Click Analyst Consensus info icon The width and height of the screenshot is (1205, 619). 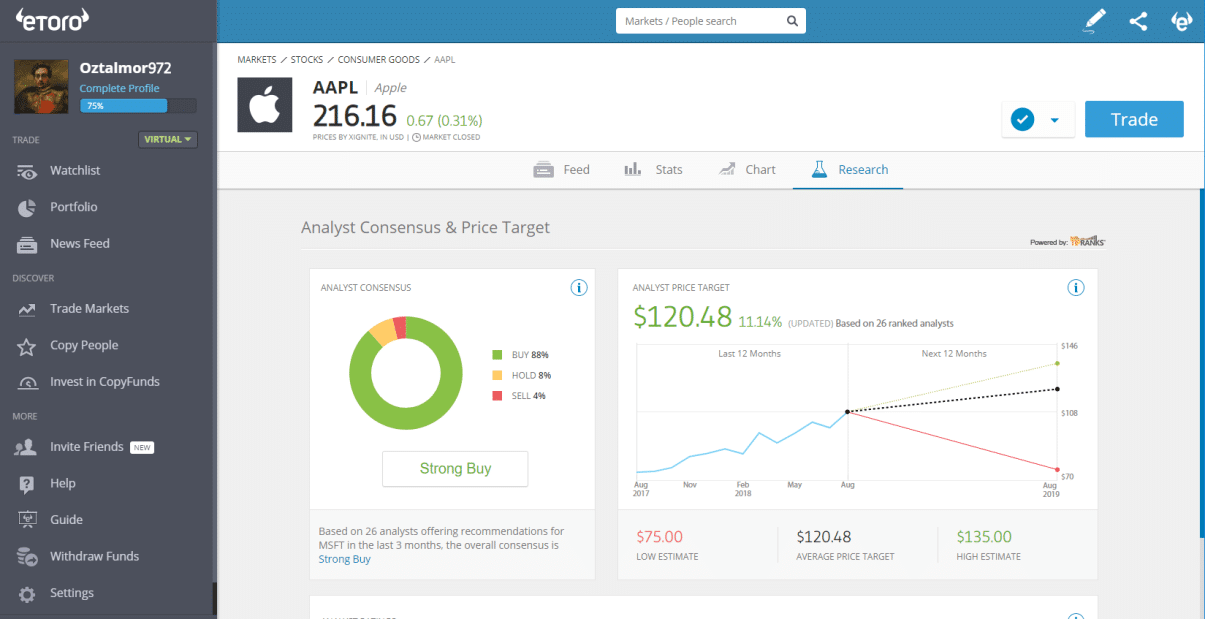click(x=578, y=288)
